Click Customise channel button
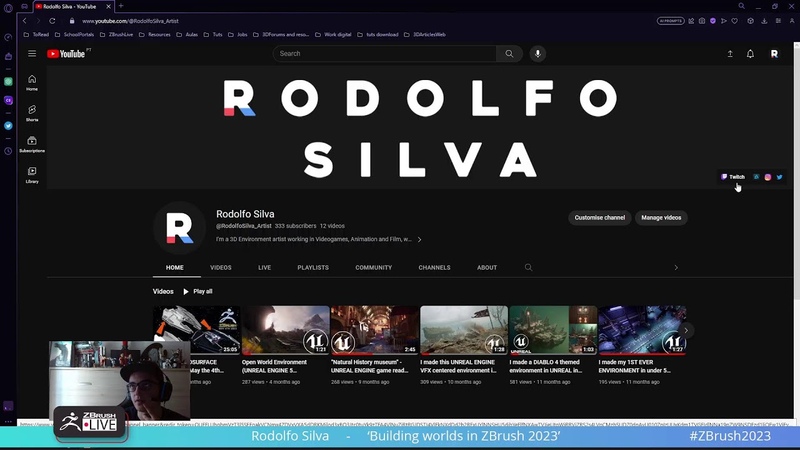Image resolution: width=800 pixels, height=450 pixels. point(599,217)
